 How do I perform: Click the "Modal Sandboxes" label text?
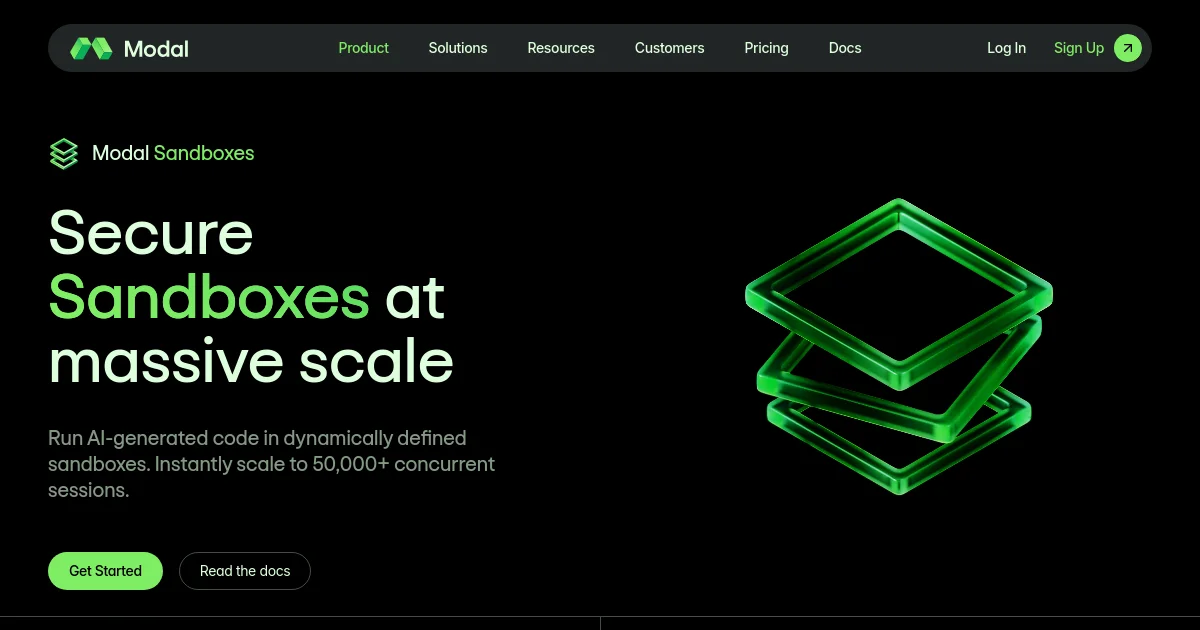pos(173,153)
